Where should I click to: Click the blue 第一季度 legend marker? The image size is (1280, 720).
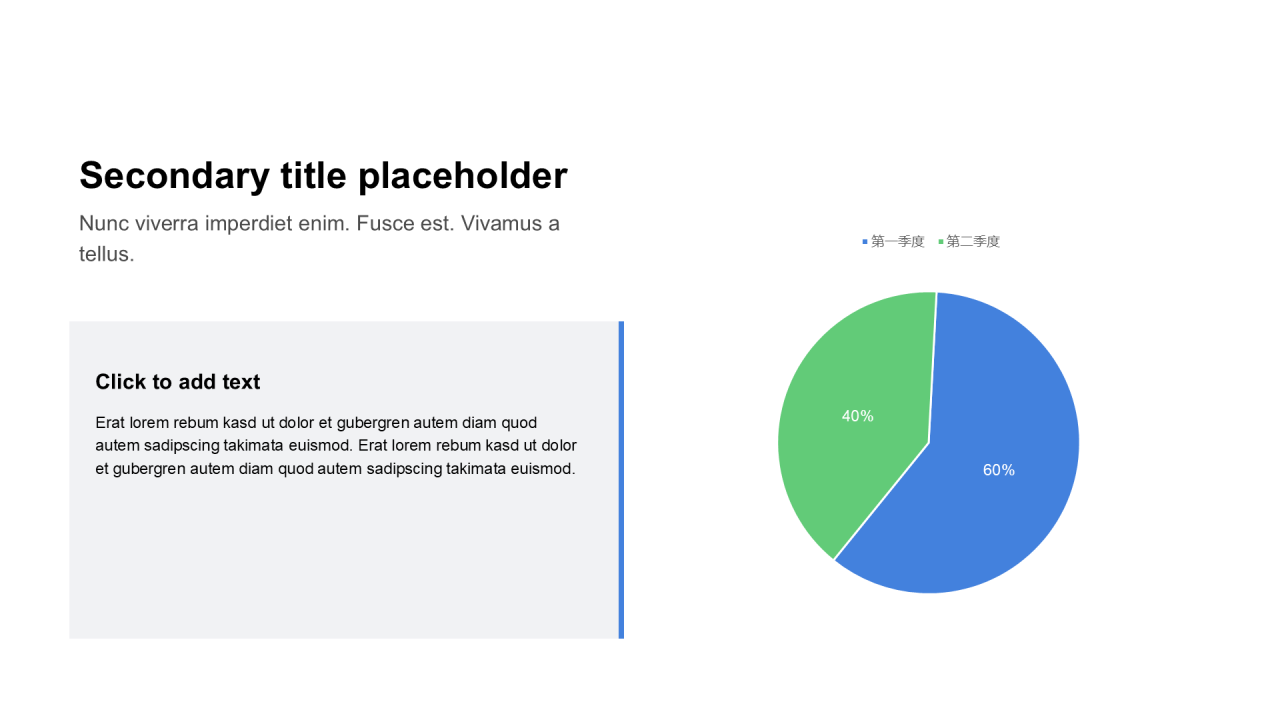coord(865,242)
